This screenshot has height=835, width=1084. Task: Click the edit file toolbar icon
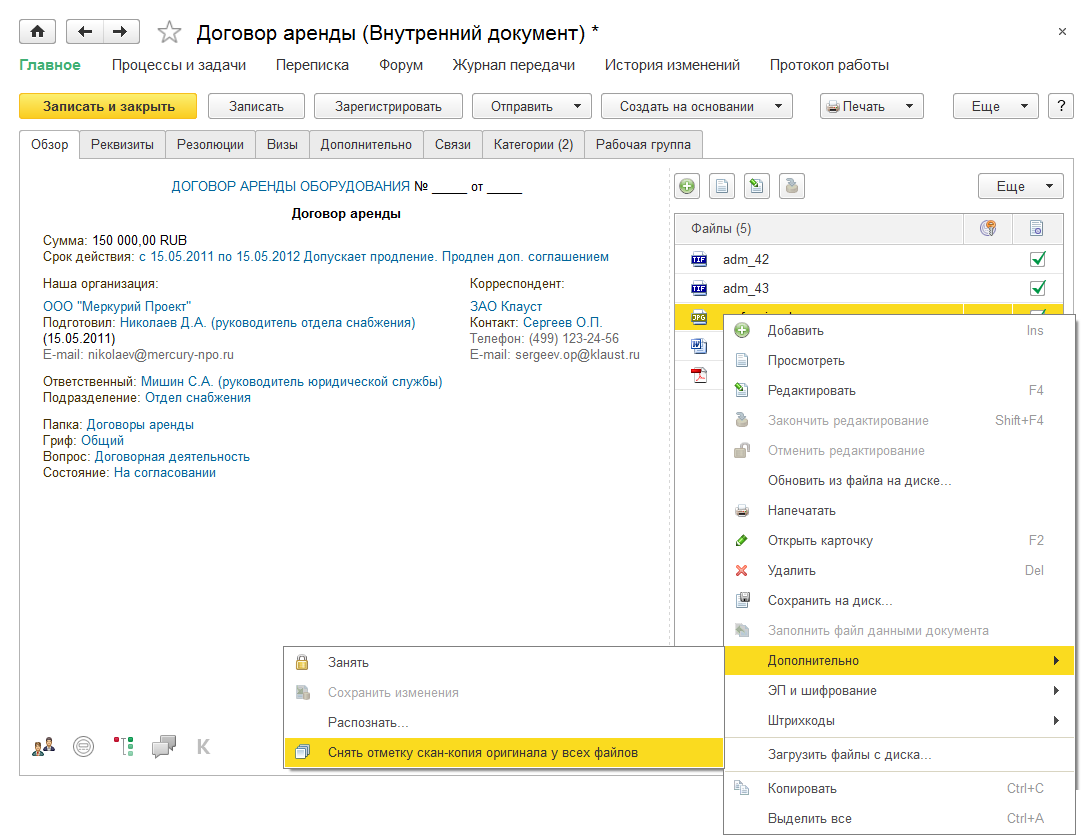(x=757, y=186)
